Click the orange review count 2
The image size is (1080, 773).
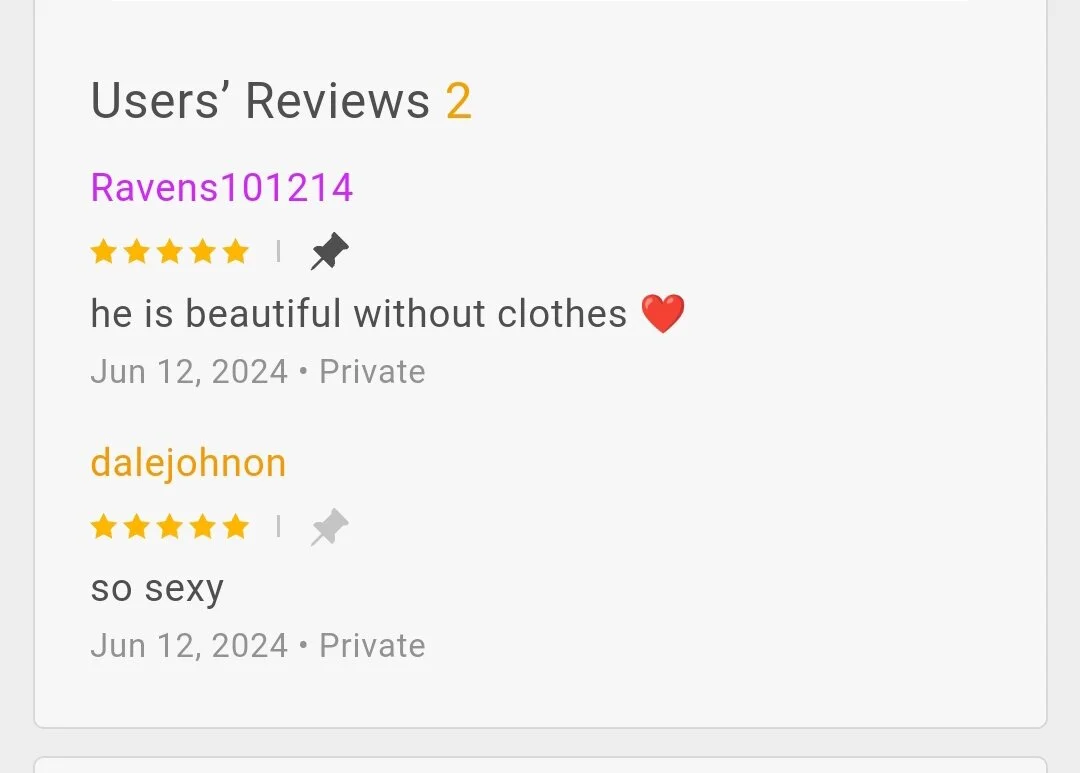[459, 101]
